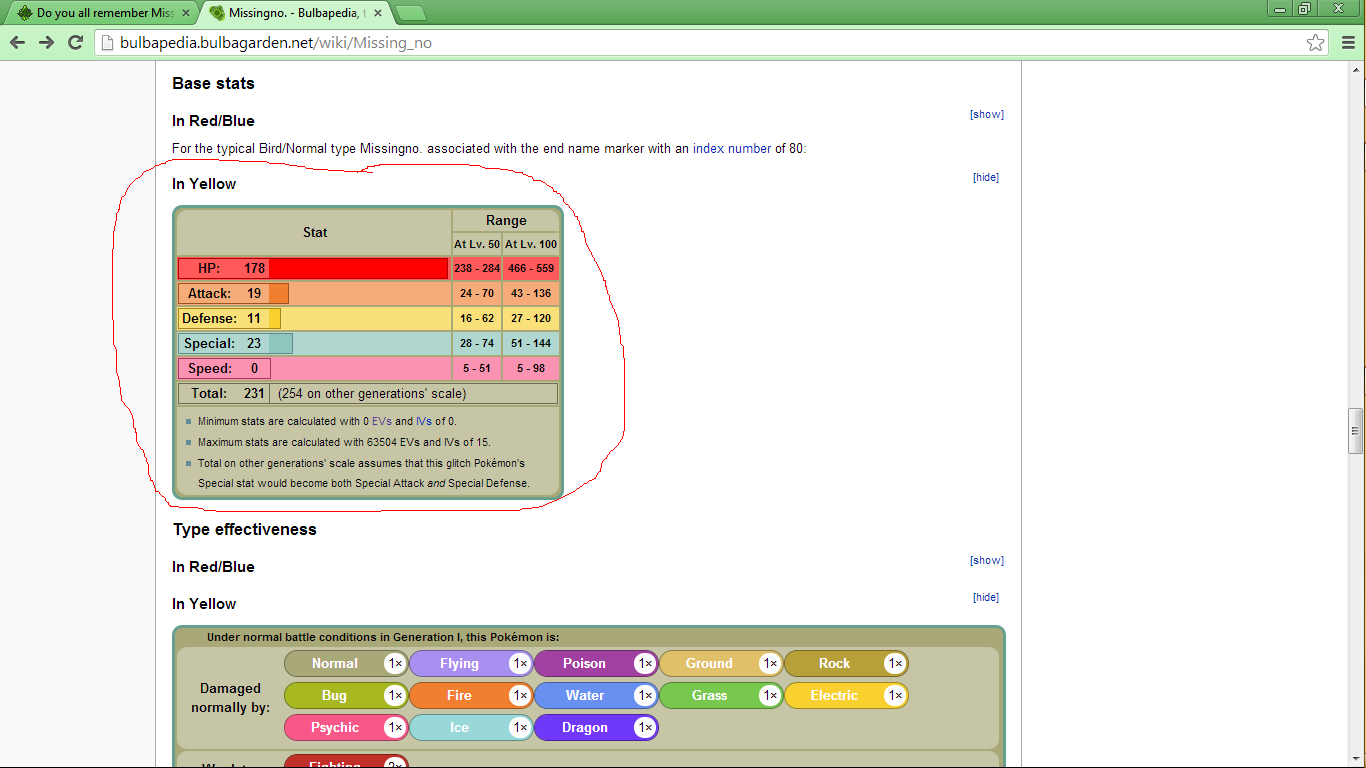Click the Normal type badge
The image size is (1366, 768).
[x=346, y=663]
